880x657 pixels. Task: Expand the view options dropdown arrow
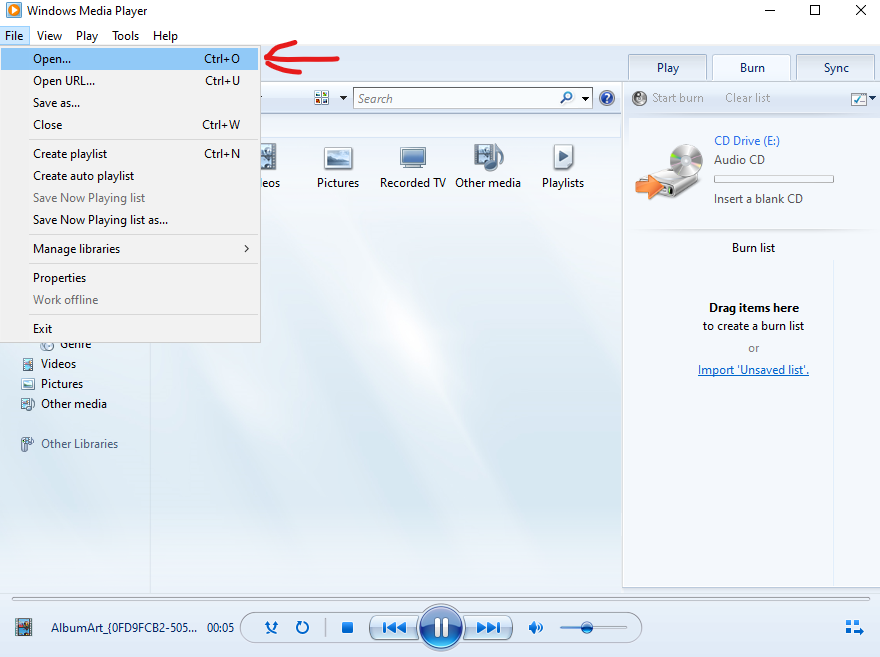tap(343, 98)
